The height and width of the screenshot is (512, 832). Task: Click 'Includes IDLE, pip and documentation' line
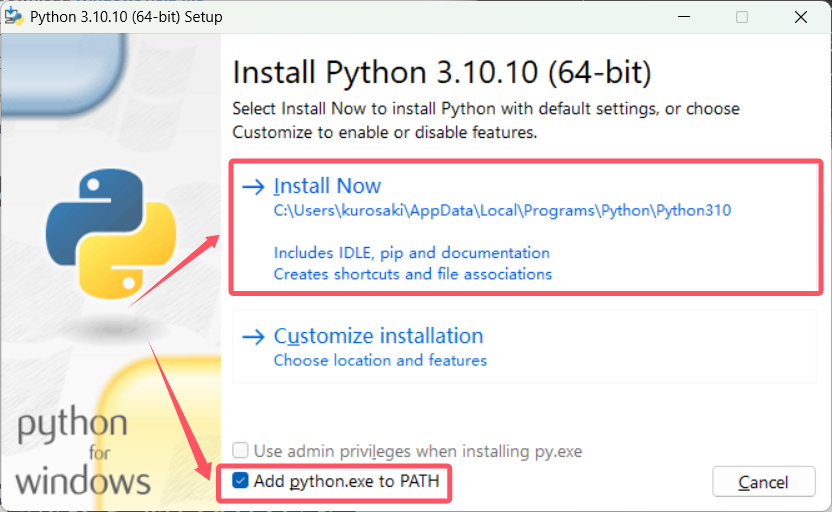[x=411, y=253]
